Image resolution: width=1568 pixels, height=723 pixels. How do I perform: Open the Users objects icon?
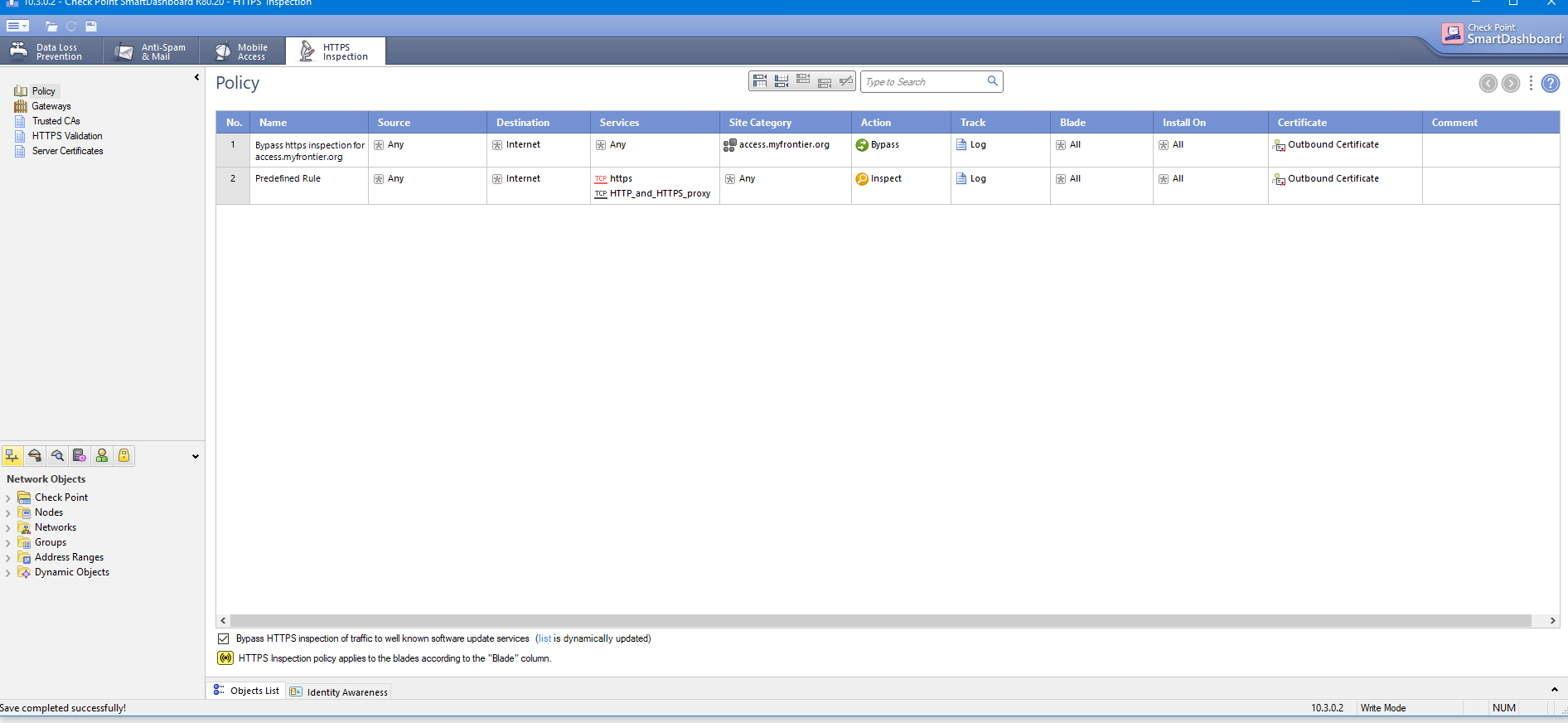pyautogui.click(x=102, y=456)
